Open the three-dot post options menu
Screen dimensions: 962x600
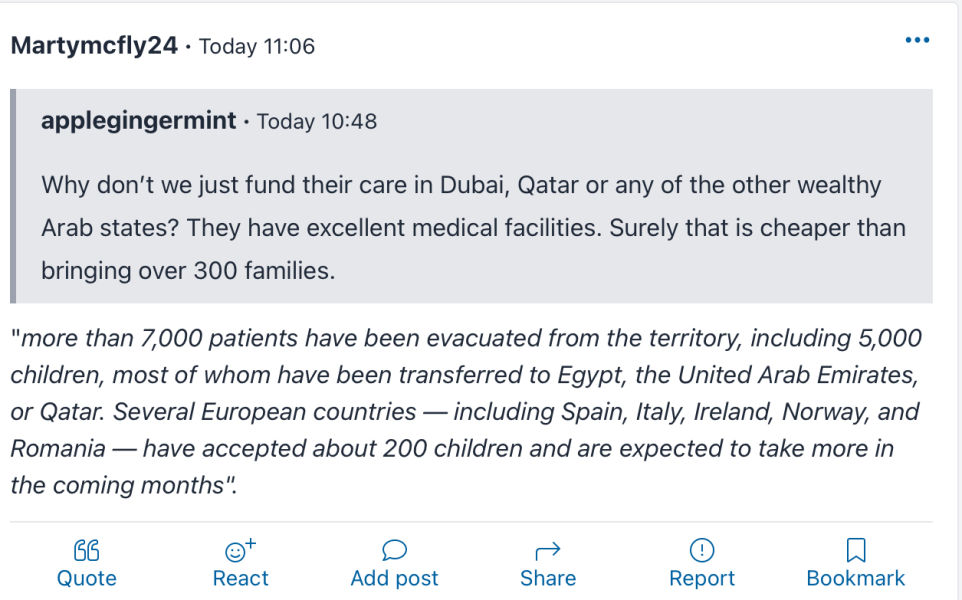917,40
